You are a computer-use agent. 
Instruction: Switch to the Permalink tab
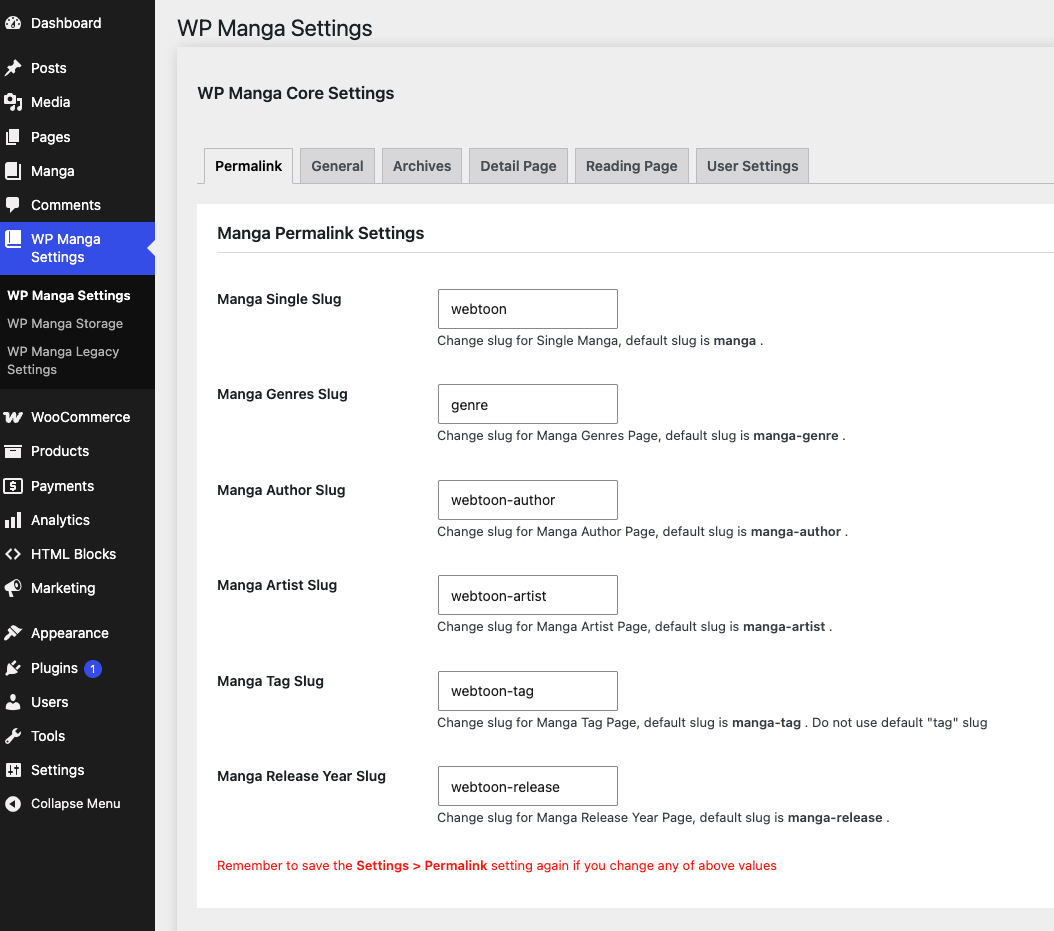248,166
